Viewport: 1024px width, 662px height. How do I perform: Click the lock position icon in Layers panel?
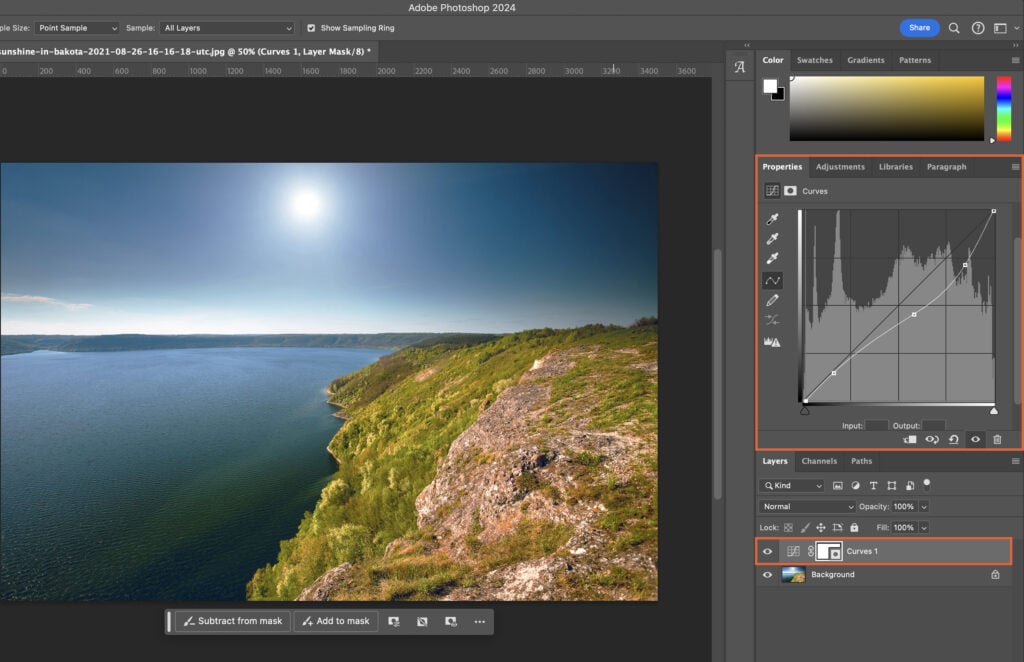pyautogui.click(x=820, y=527)
